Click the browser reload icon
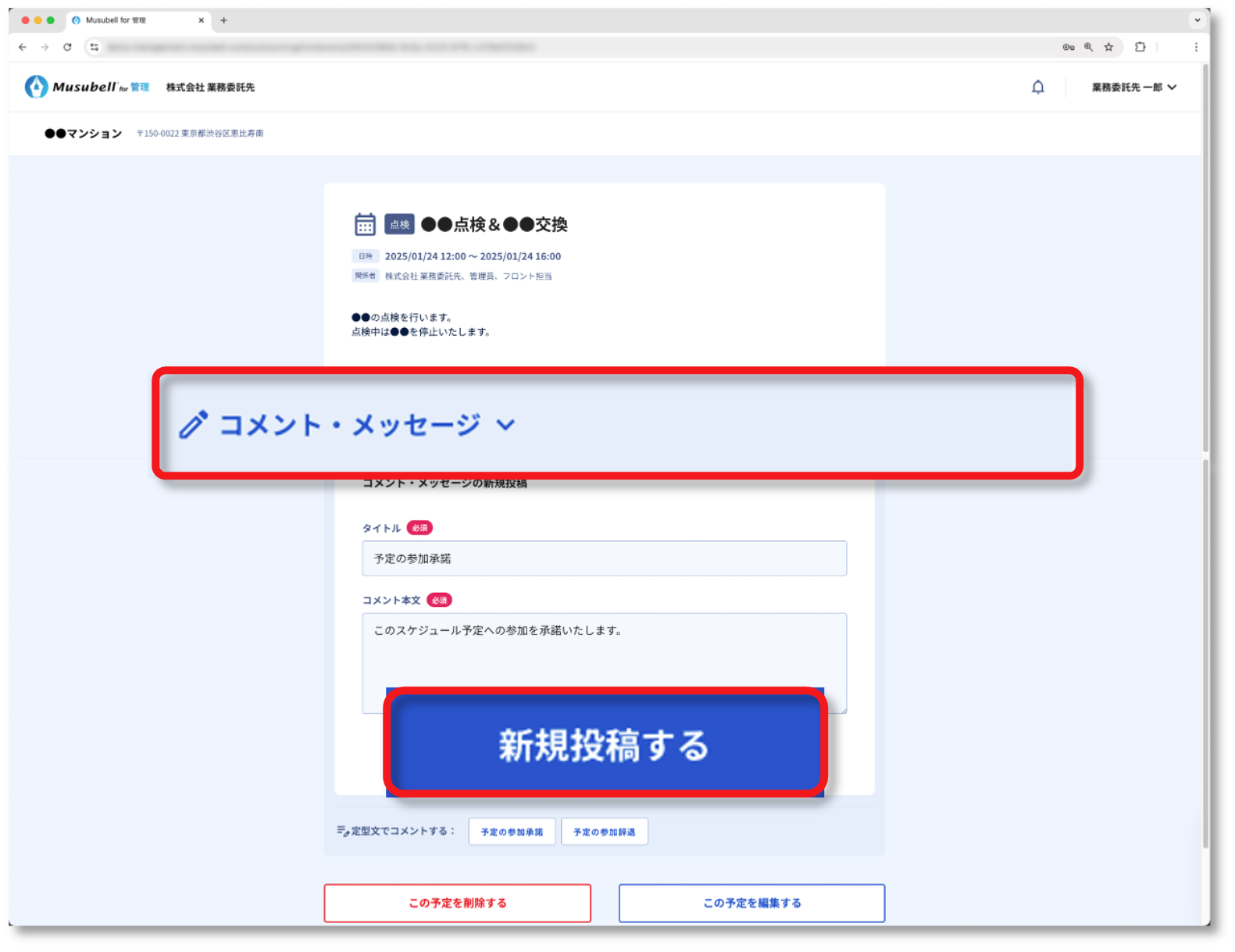The height and width of the screenshot is (952, 1235). click(67, 47)
